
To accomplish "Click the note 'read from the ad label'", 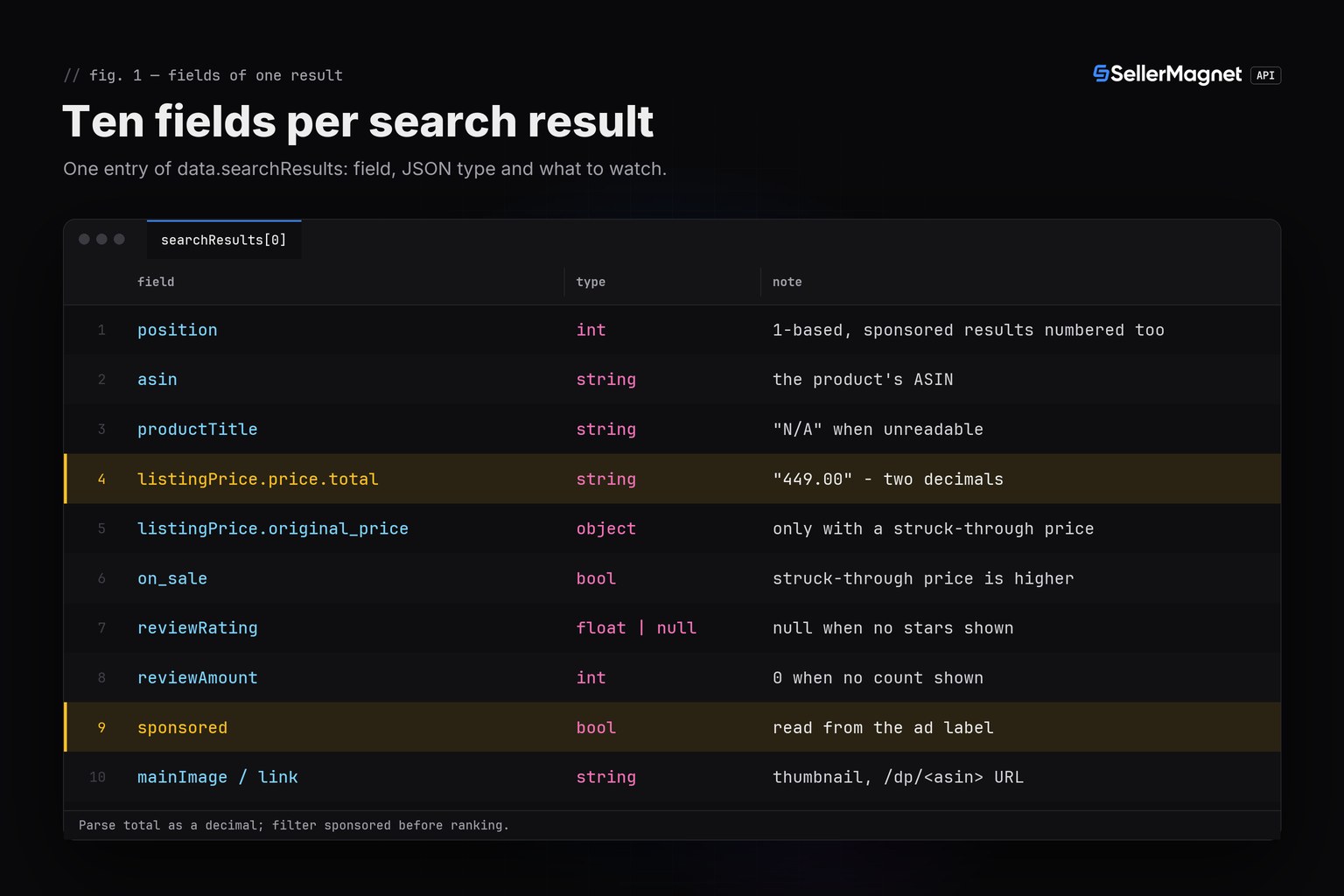I will click(x=884, y=728).
